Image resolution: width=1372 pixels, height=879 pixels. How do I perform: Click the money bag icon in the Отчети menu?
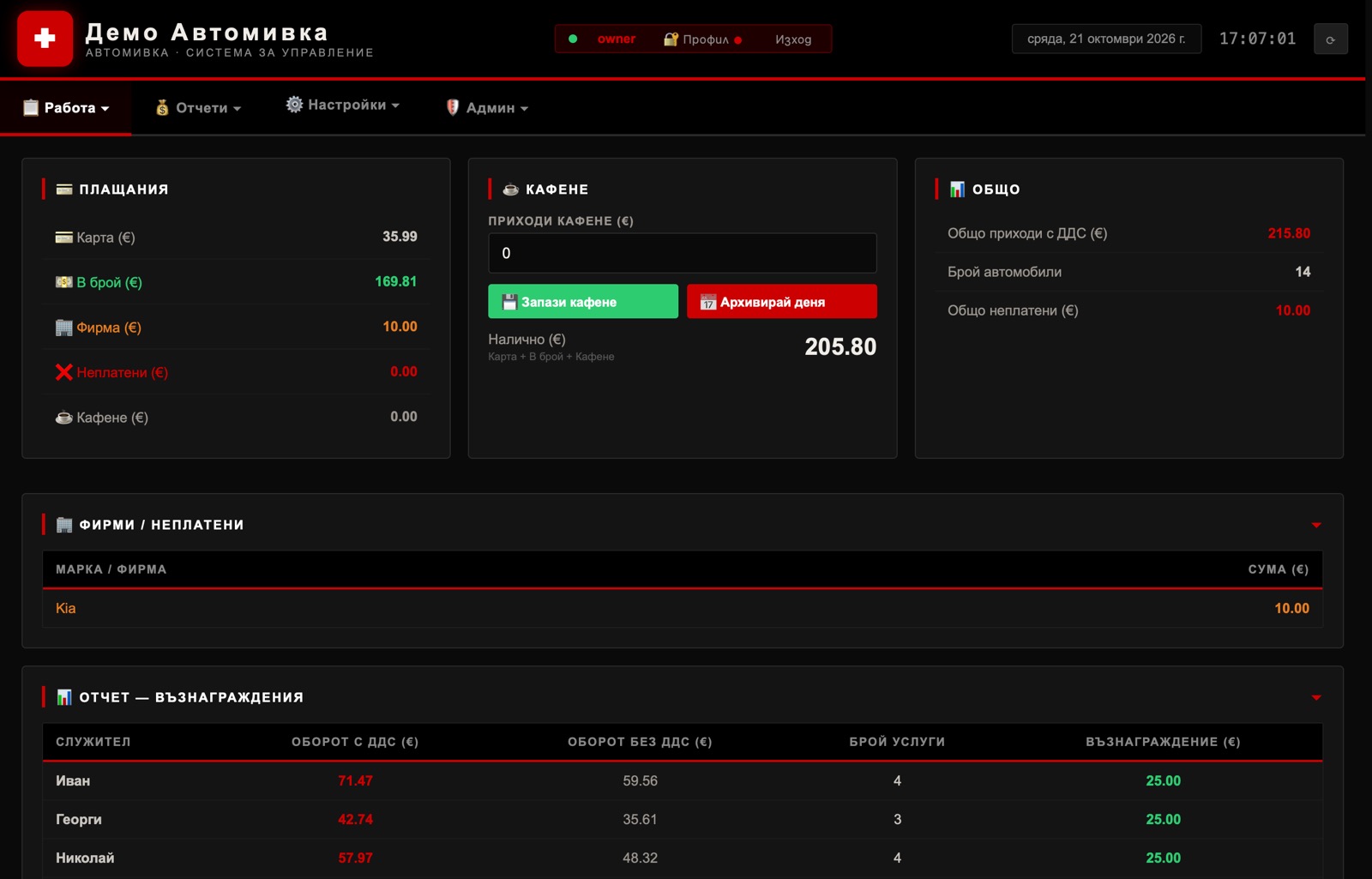click(162, 108)
